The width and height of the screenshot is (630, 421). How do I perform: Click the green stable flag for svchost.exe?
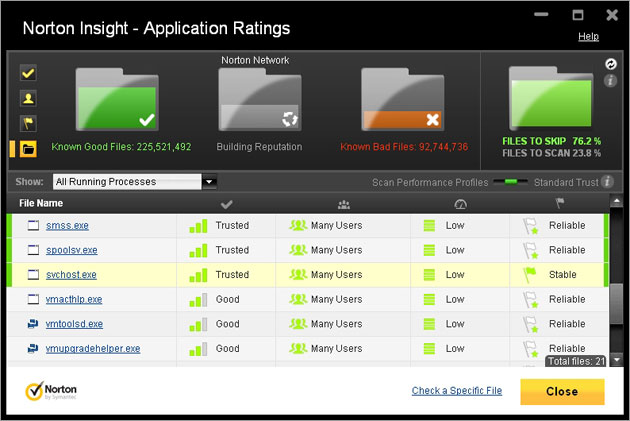click(530, 275)
